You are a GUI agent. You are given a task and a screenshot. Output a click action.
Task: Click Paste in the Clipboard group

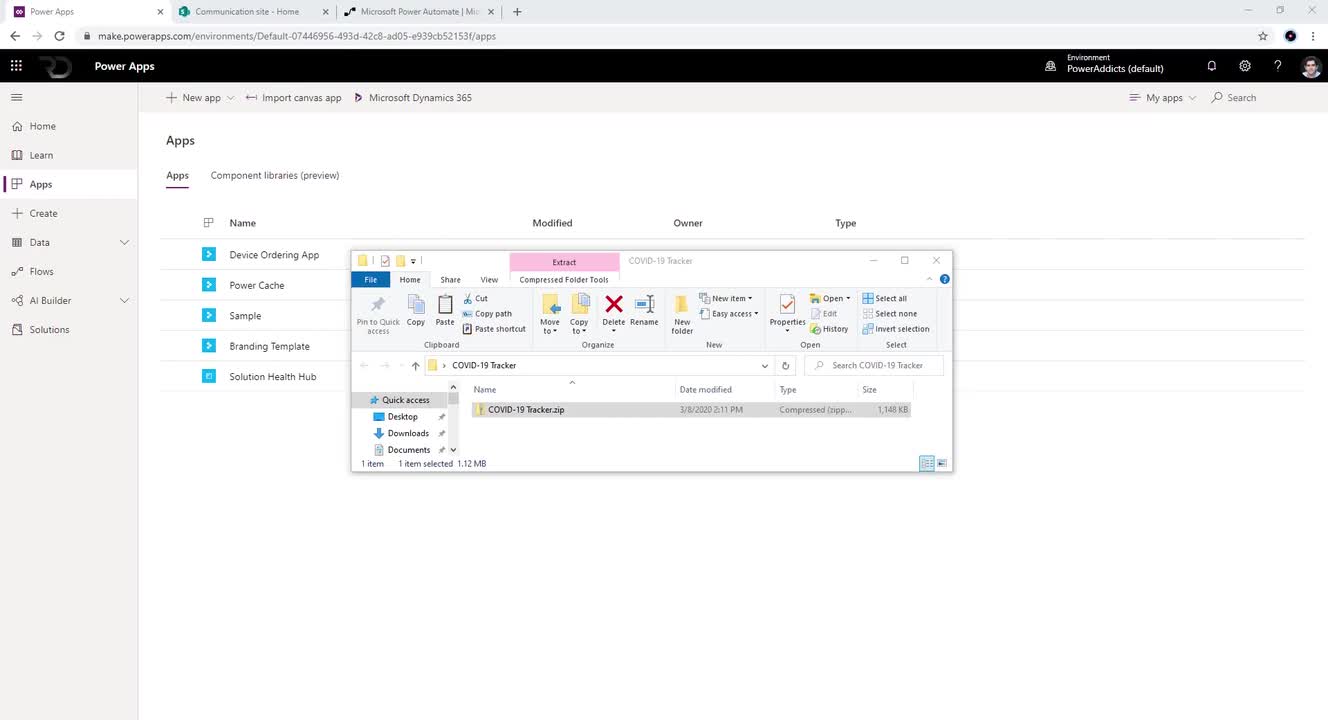(445, 310)
